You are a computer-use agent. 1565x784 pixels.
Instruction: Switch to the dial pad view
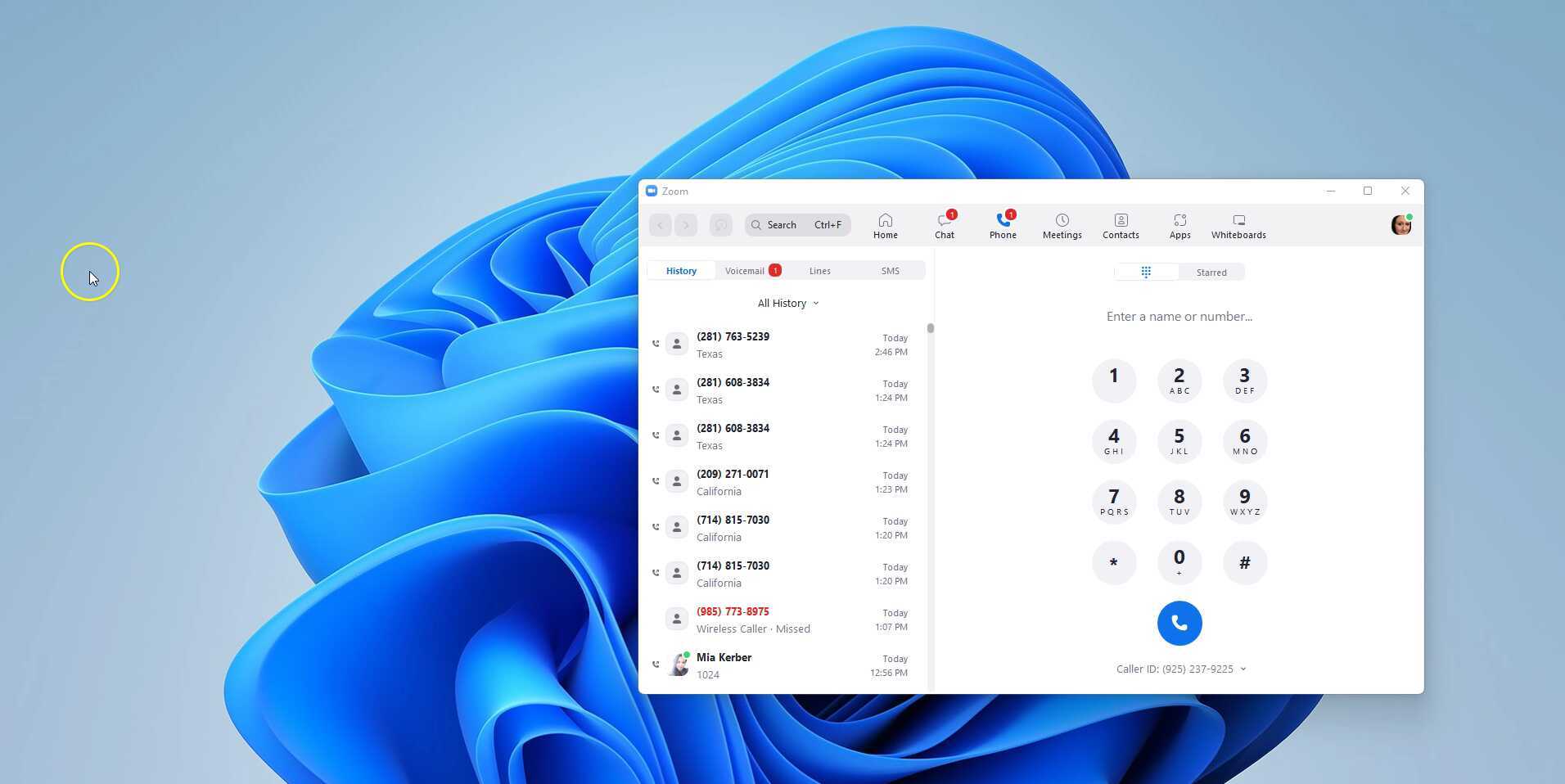pos(1146,272)
